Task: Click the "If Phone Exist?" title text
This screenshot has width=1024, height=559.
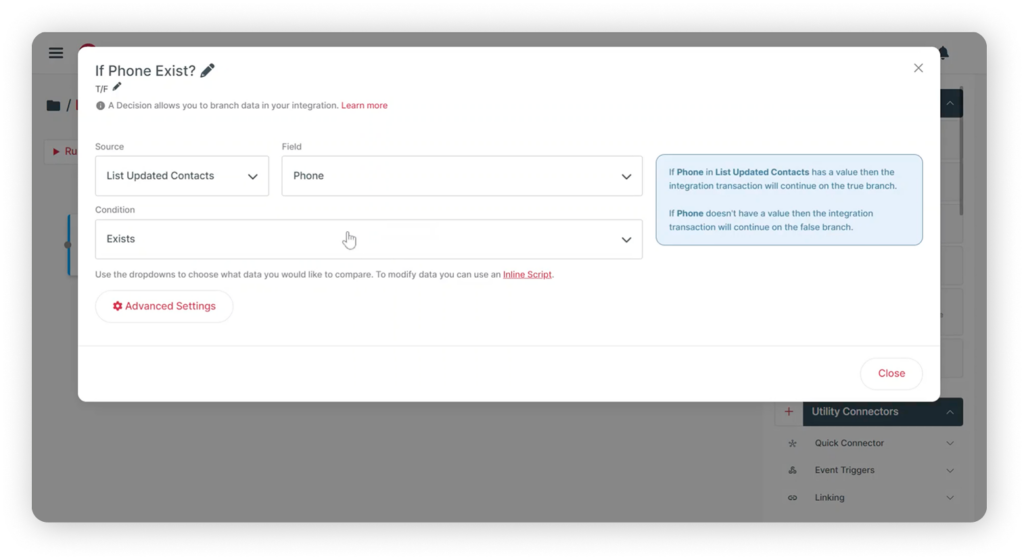Action: coord(145,71)
